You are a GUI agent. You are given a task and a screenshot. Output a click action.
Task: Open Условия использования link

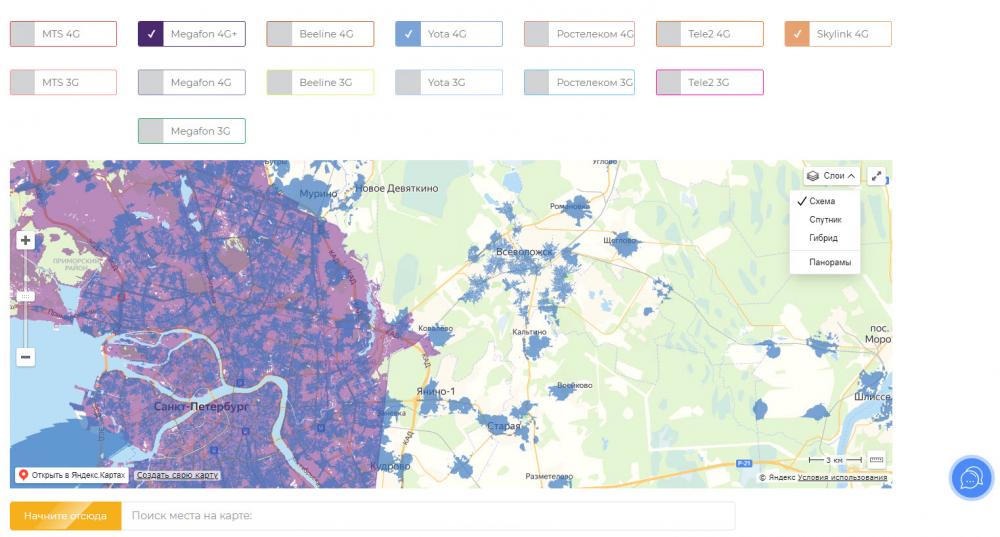pyautogui.click(x=842, y=477)
